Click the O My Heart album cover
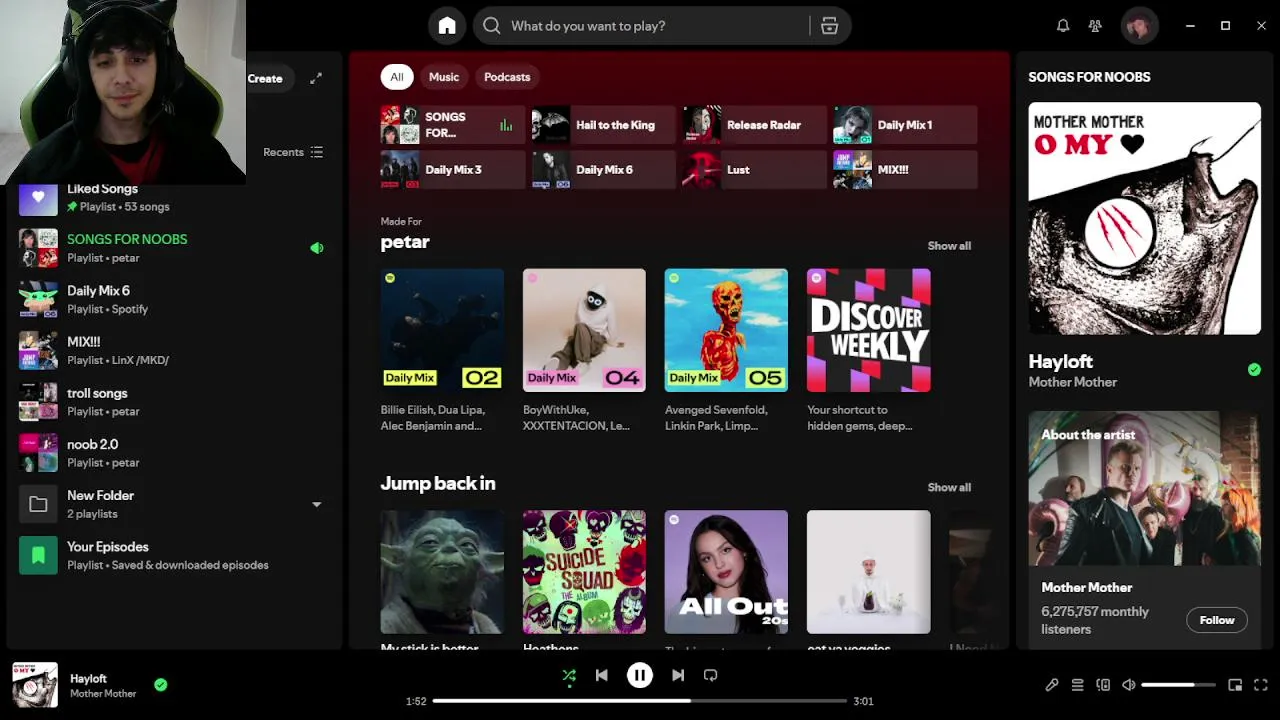Image resolution: width=1280 pixels, height=720 pixels. click(x=1145, y=218)
